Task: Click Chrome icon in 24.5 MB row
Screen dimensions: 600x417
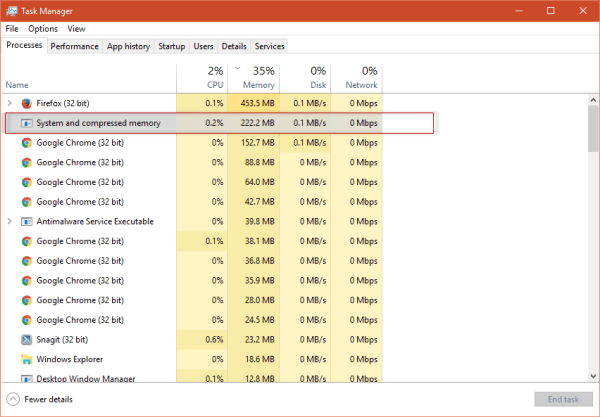Action: [26, 320]
